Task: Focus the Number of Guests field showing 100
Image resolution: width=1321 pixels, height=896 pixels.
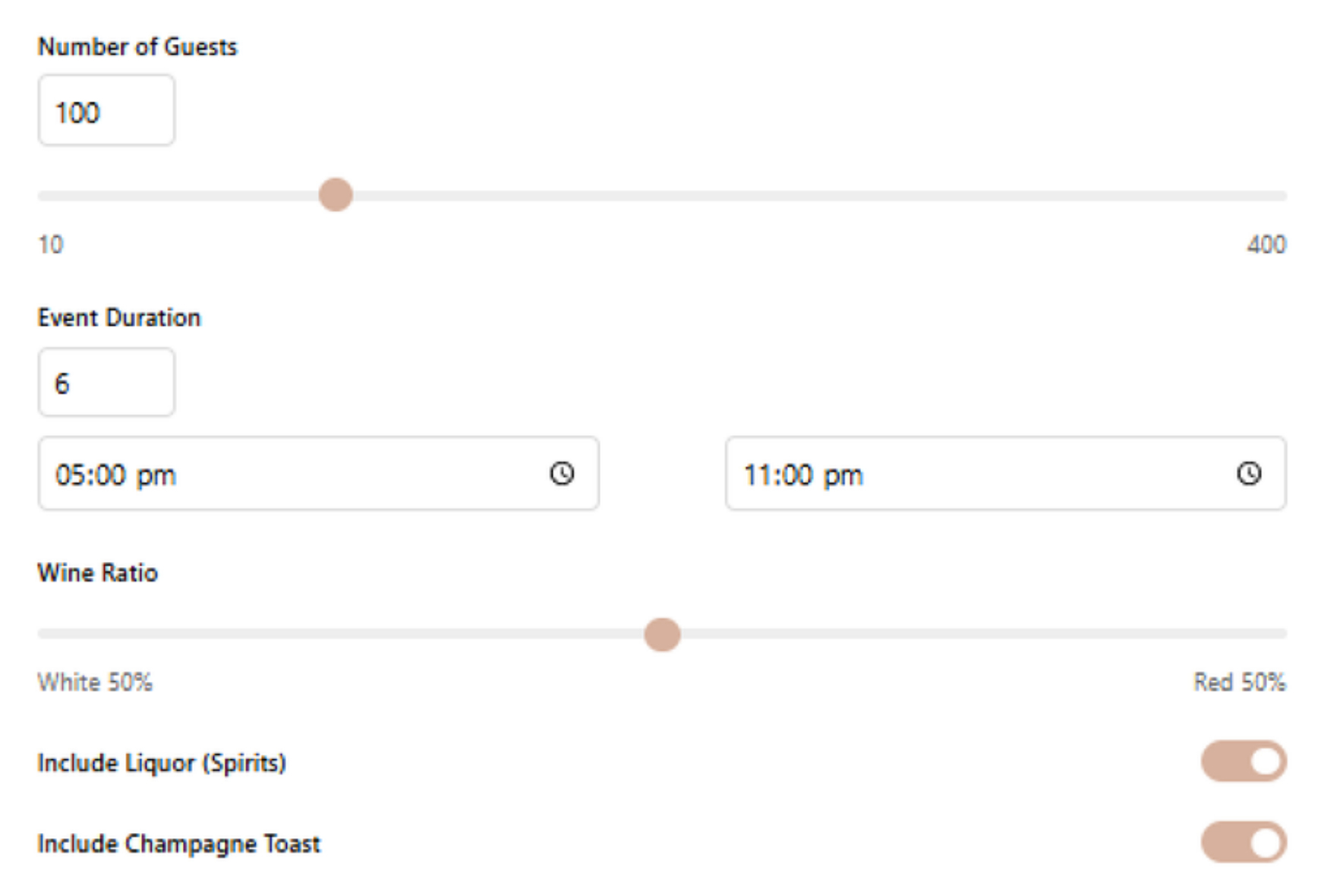Action: (106, 110)
